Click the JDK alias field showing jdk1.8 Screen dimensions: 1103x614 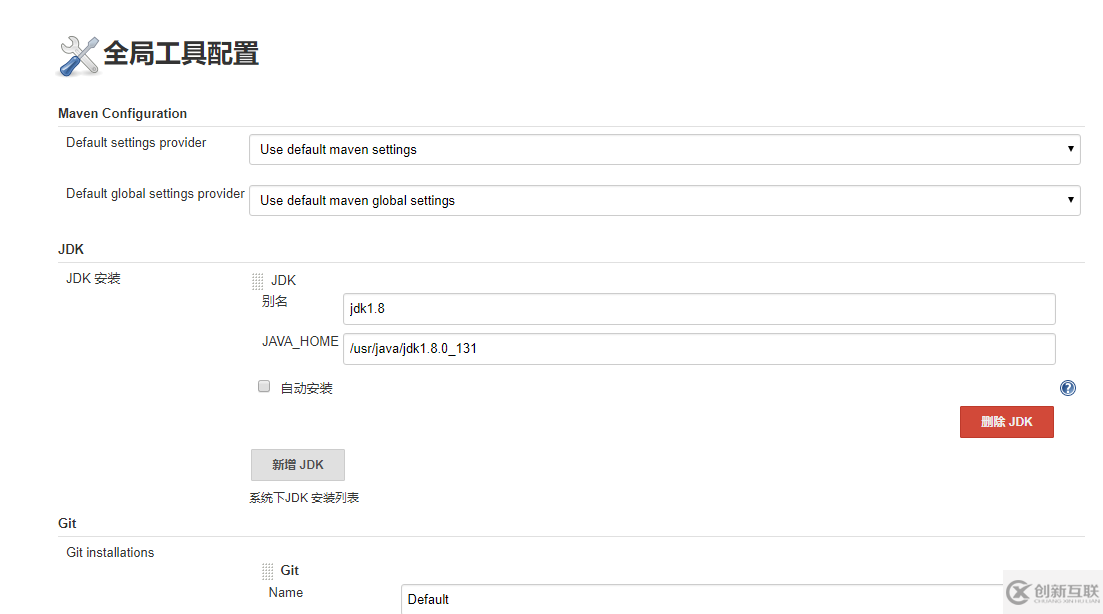point(698,309)
